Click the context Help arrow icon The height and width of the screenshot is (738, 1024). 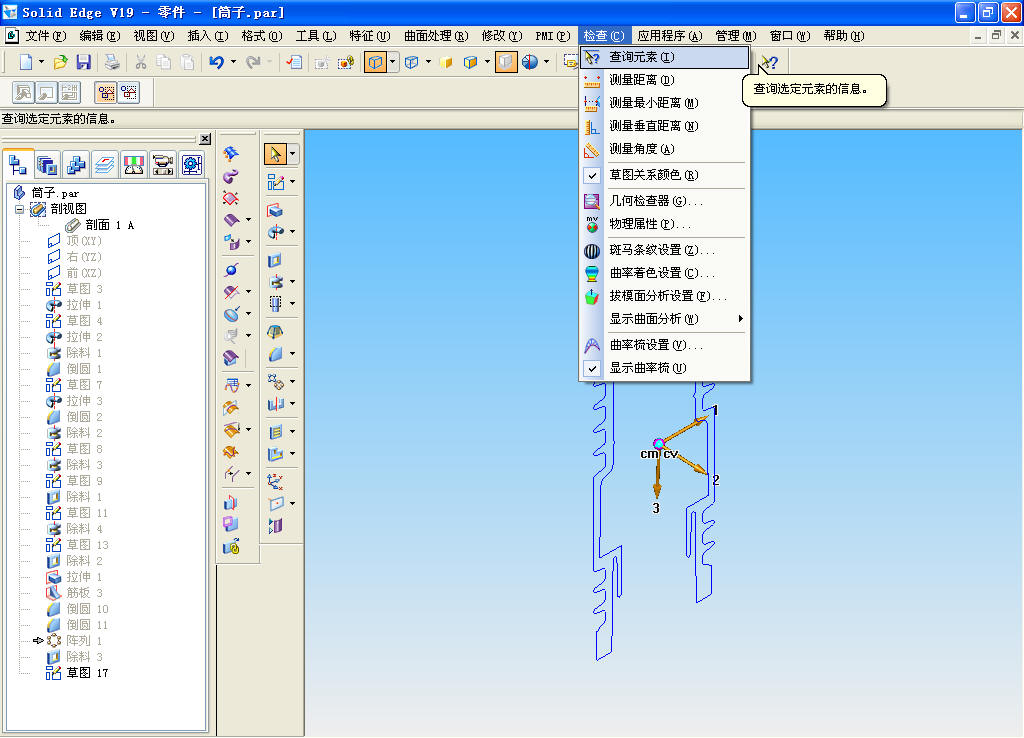[x=769, y=62]
